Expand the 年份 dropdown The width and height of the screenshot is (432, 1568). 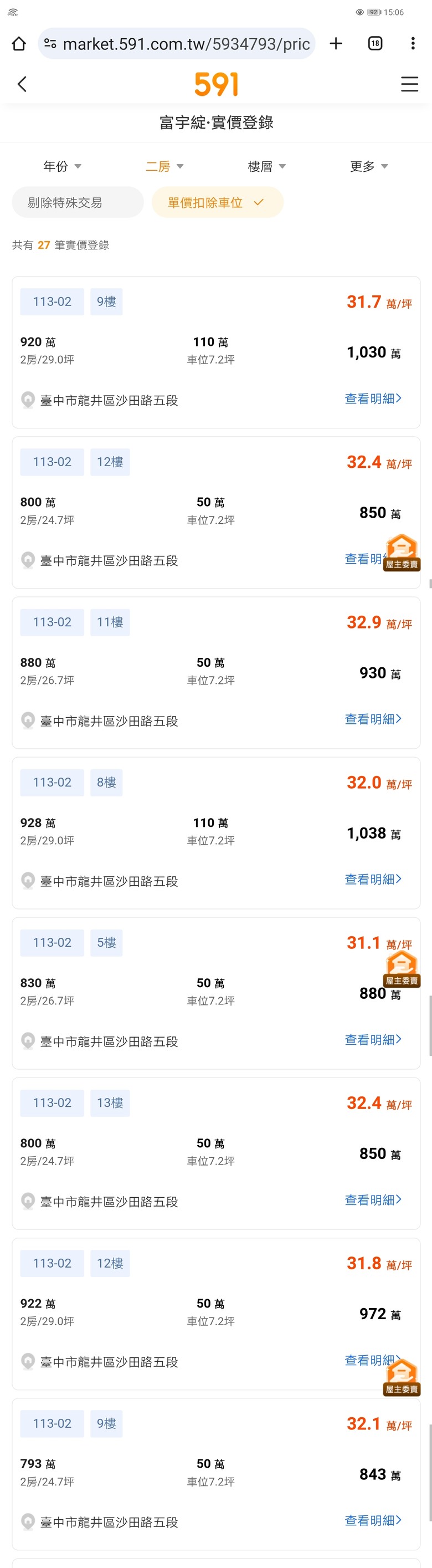point(62,166)
